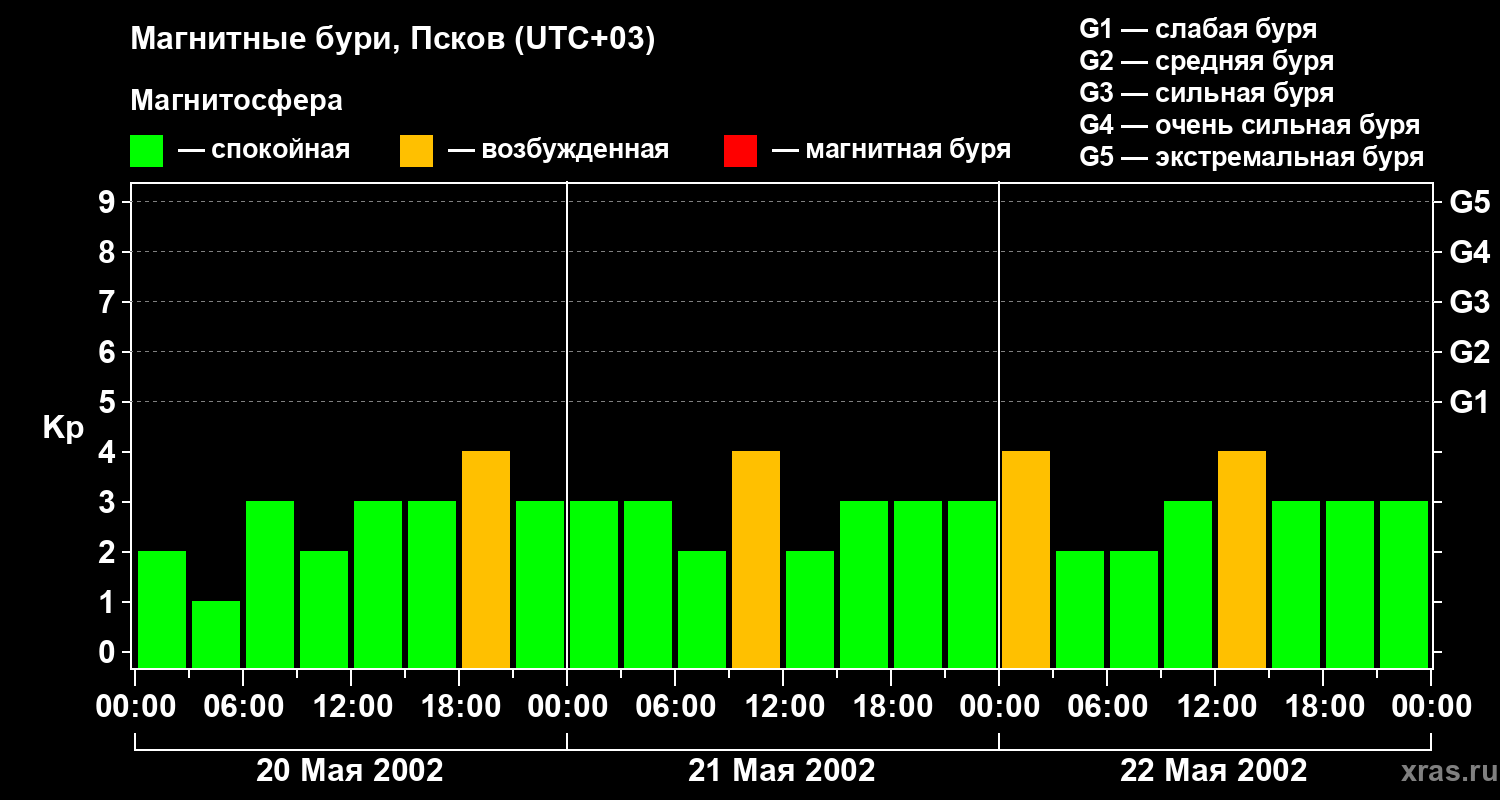The image size is (1500, 800).
Task: Click the right-axis 'G5' tick label
Action: pos(1469,202)
